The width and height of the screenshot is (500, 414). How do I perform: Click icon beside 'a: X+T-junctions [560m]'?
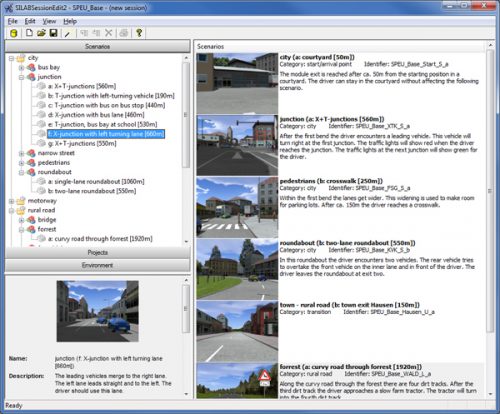41,86
